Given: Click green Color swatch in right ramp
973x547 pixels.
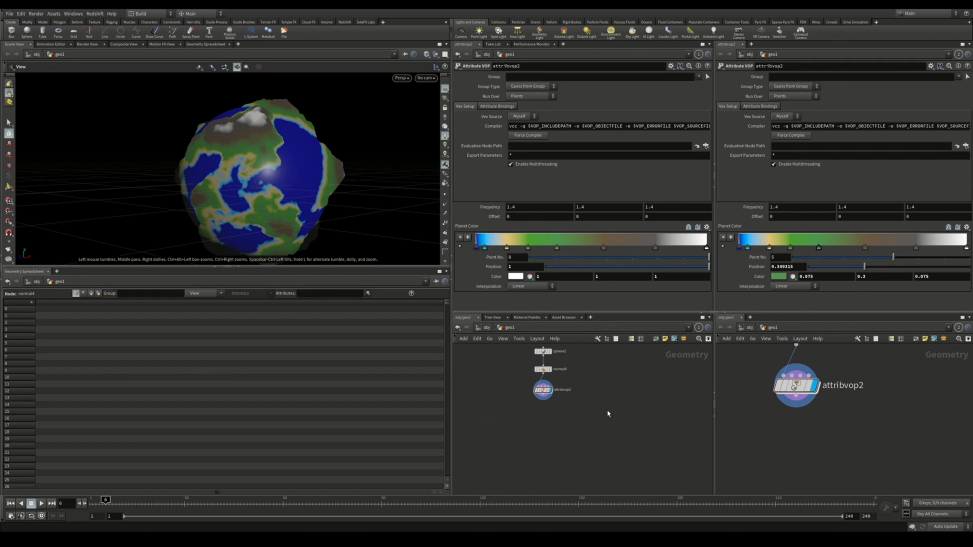Looking at the screenshot, I should click(779, 276).
